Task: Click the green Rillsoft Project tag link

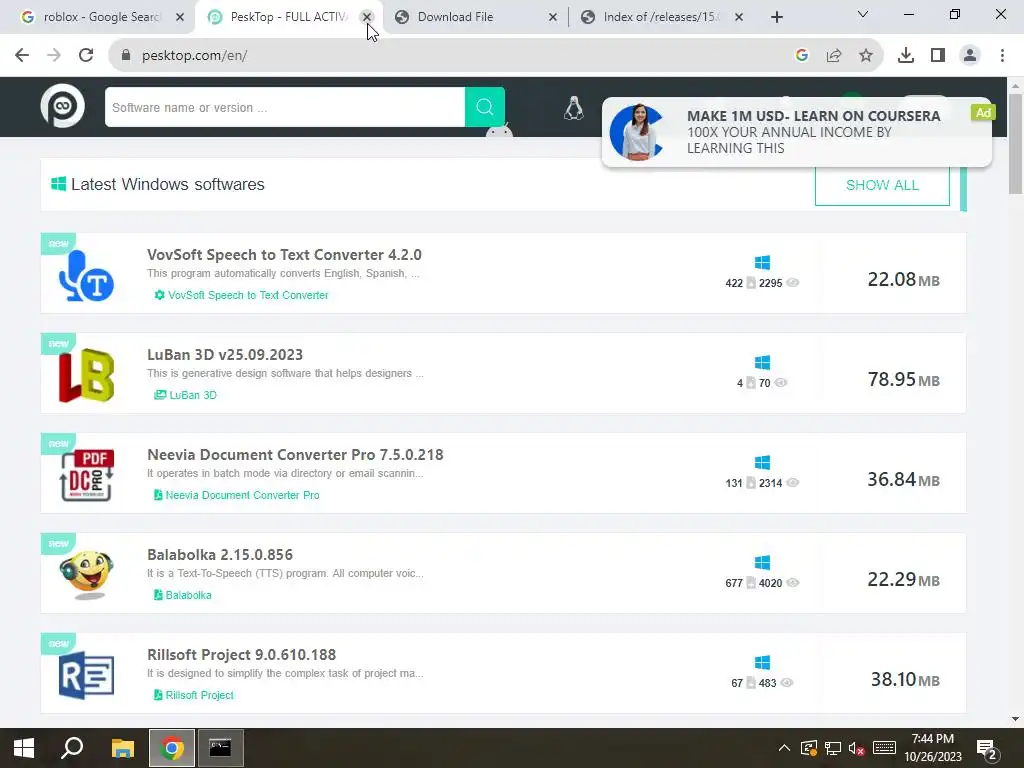Action: (193, 695)
